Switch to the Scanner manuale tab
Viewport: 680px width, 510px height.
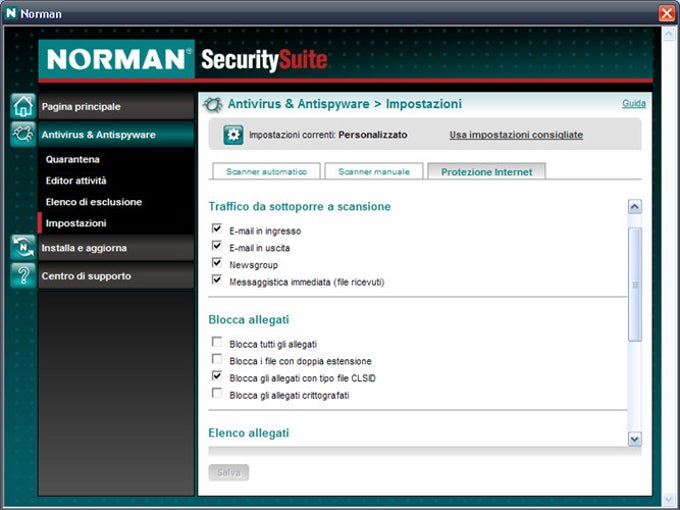click(374, 171)
